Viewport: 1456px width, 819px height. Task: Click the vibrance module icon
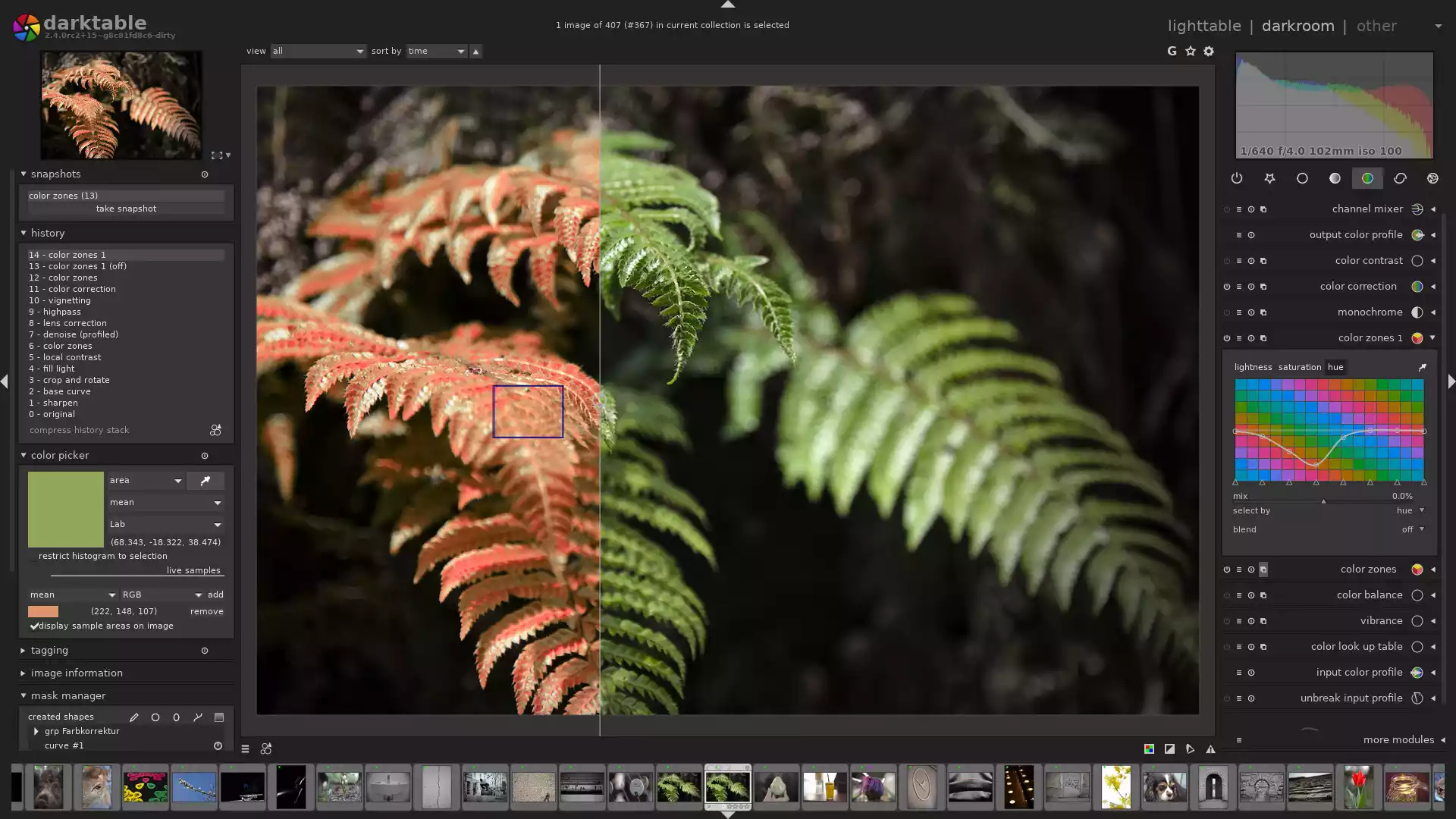(x=1418, y=621)
